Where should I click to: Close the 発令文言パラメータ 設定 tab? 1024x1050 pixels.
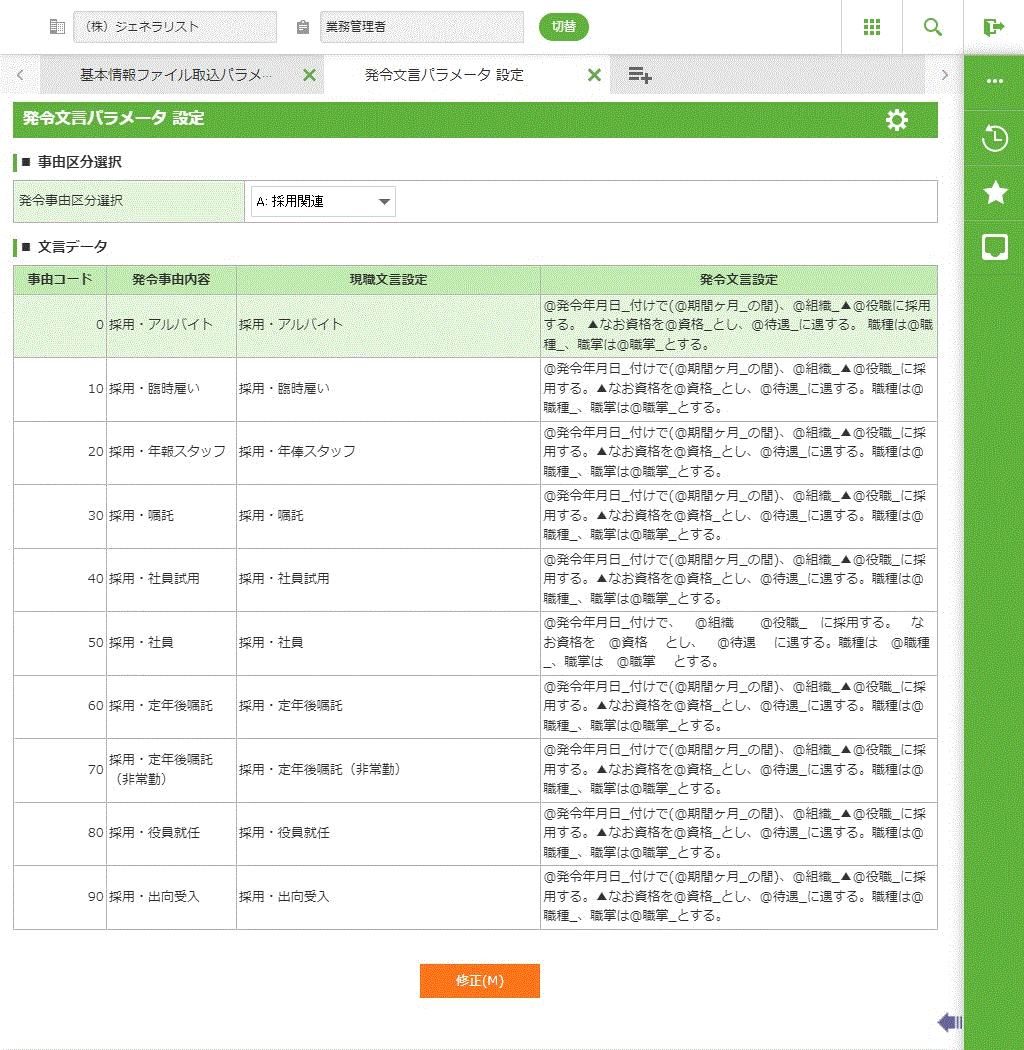click(x=594, y=75)
